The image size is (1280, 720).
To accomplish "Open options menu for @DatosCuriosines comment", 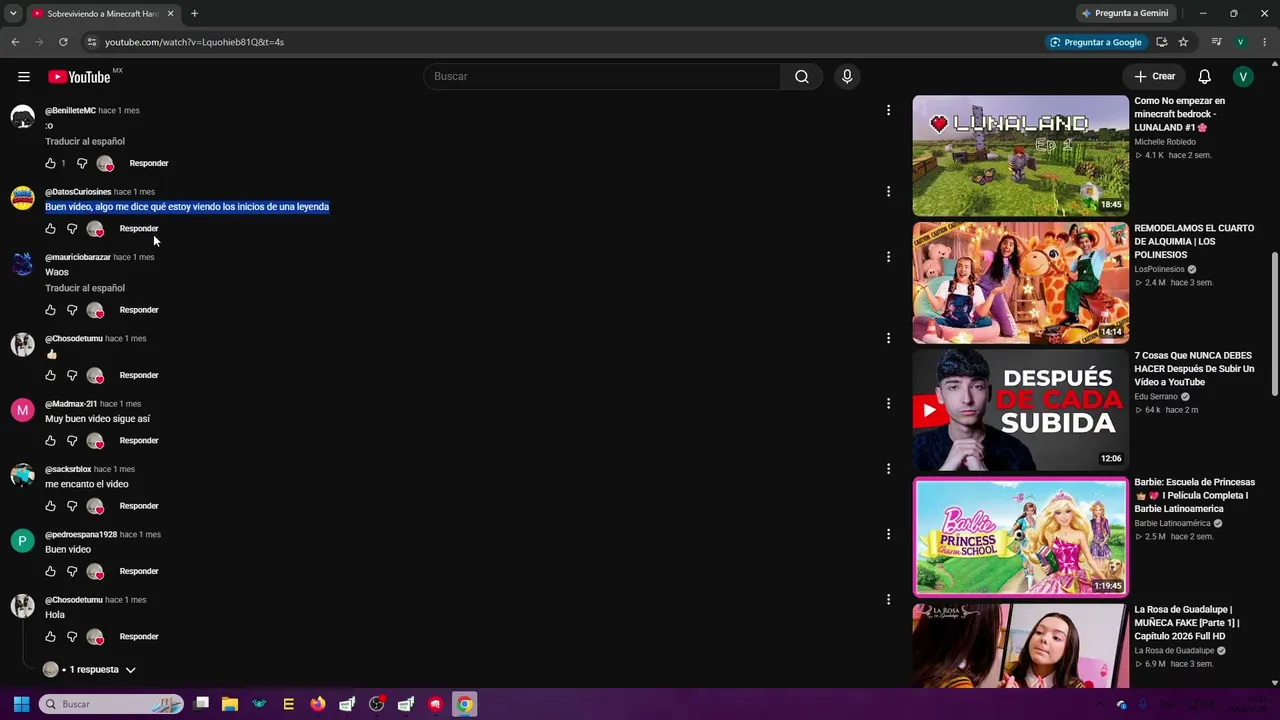I will [888, 191].
